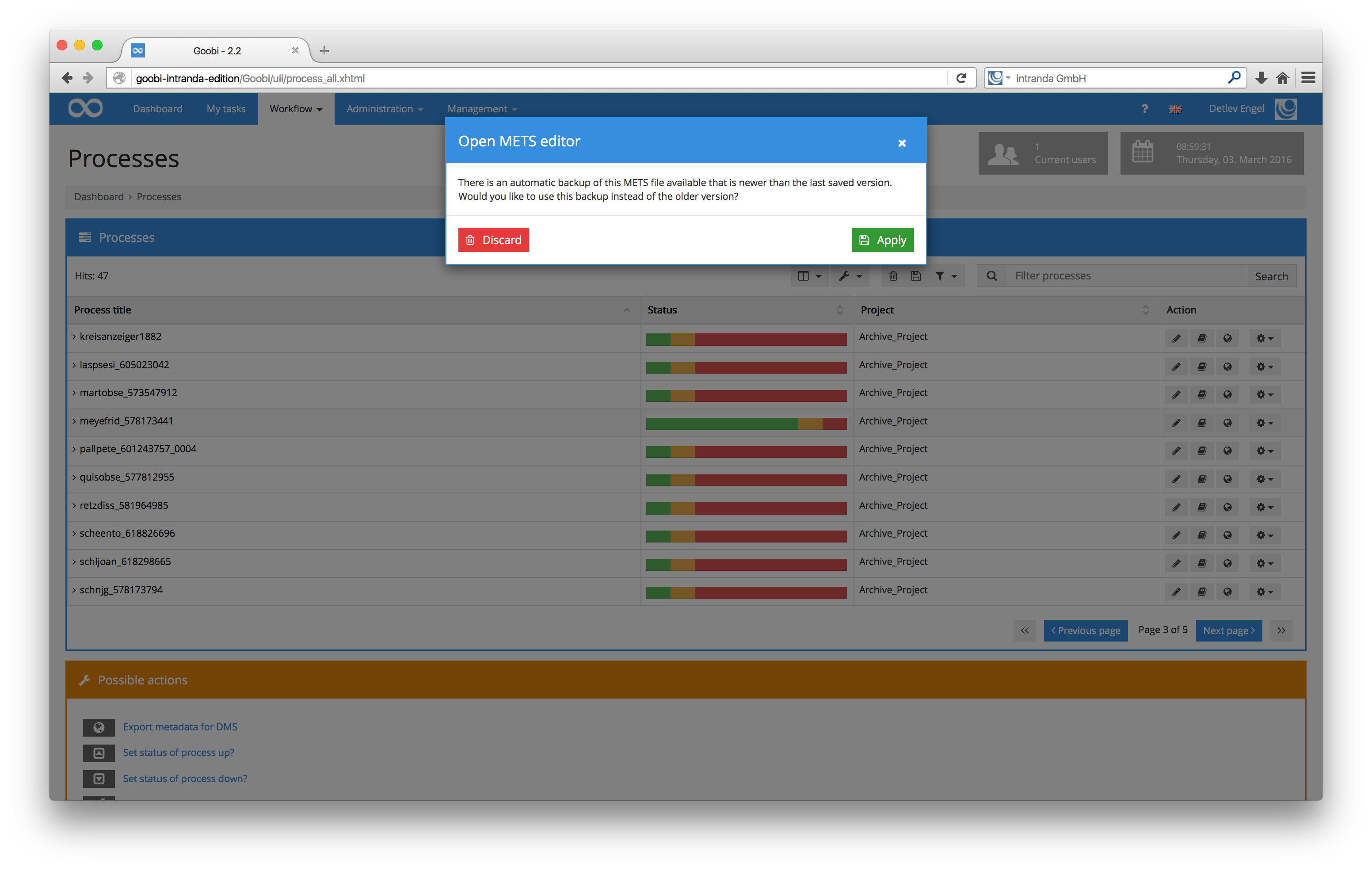Open the Dashboard menu item
The height and width of the screenshot is (871, 1372).
(x=158, y=108)
